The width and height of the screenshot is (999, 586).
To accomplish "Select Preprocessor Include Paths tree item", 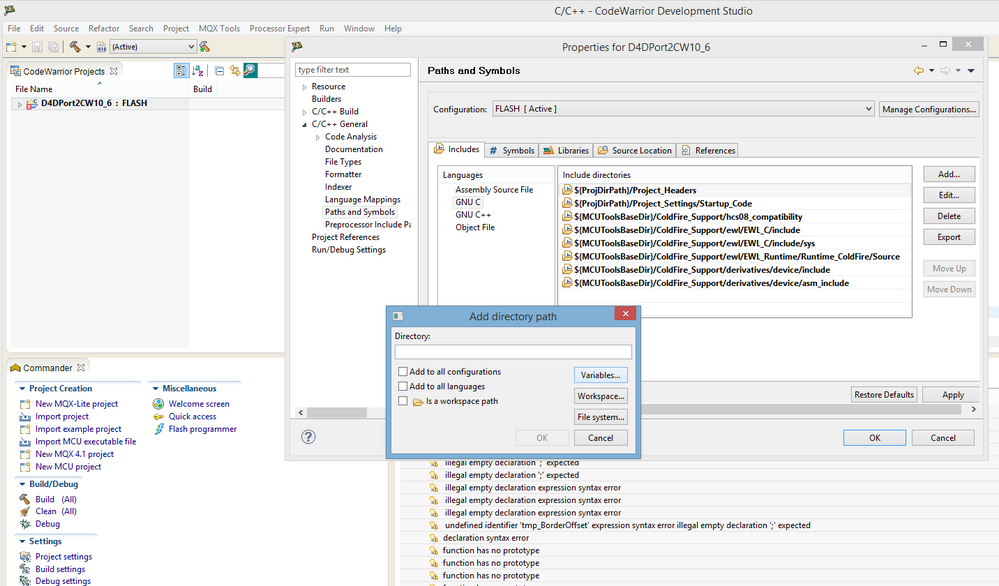I will click(x=368, y=225).
